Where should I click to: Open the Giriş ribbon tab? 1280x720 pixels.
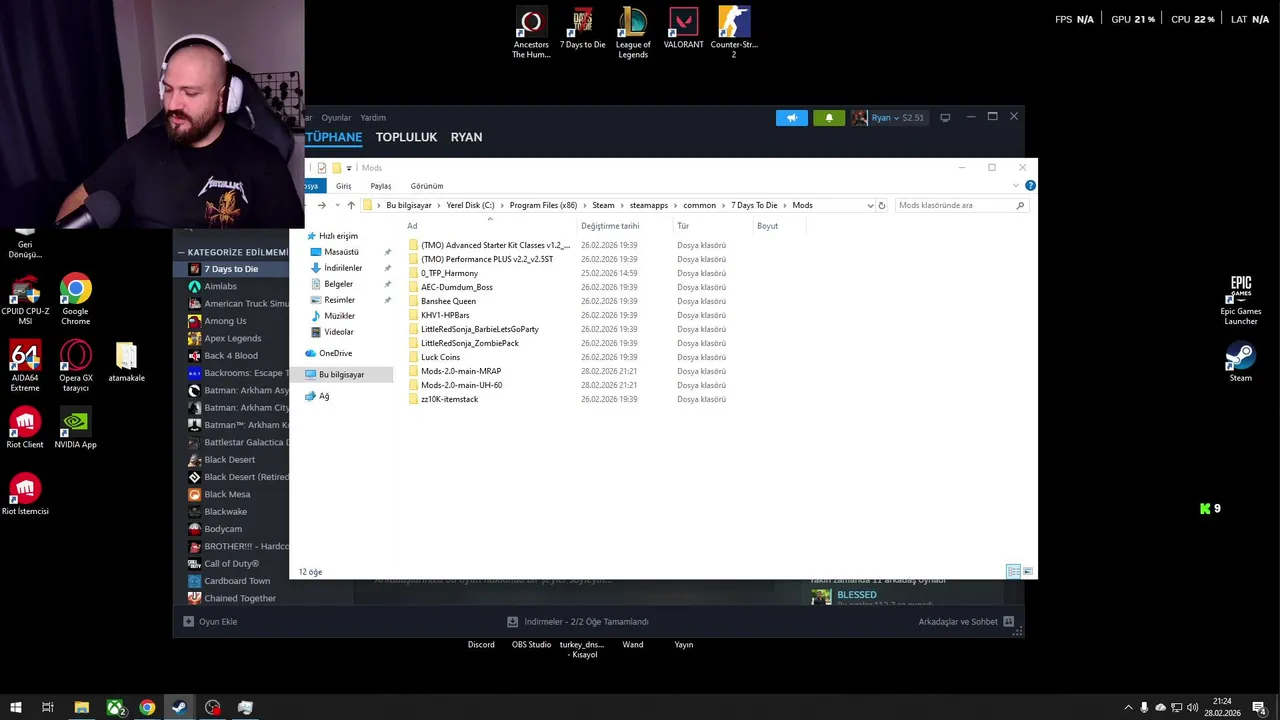coord(343,186)
